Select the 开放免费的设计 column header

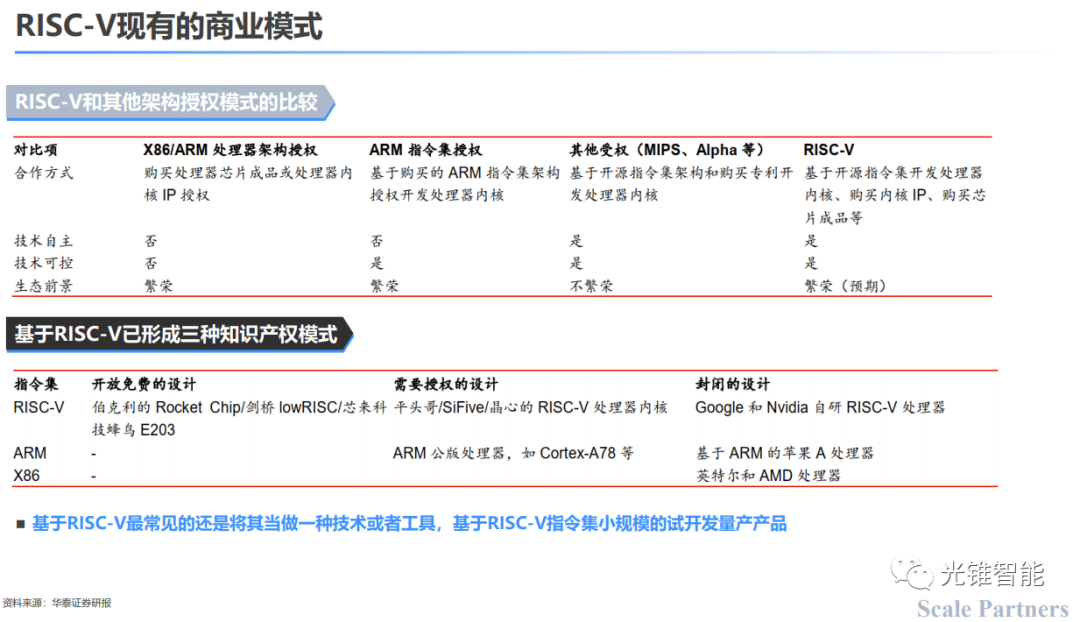tap(144, 384)
